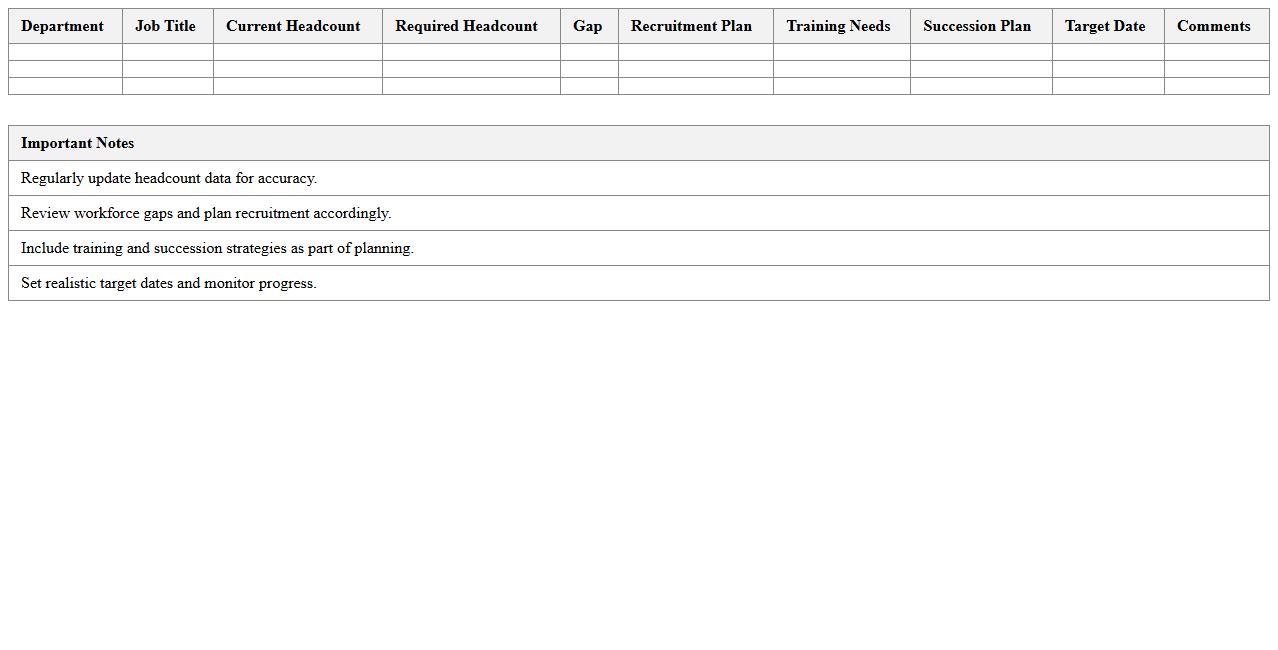This screenshot has height=650, width=1278.
Task: Click last empty cell under Comments
Action: pyautogui.click(x=1216, y=86)
